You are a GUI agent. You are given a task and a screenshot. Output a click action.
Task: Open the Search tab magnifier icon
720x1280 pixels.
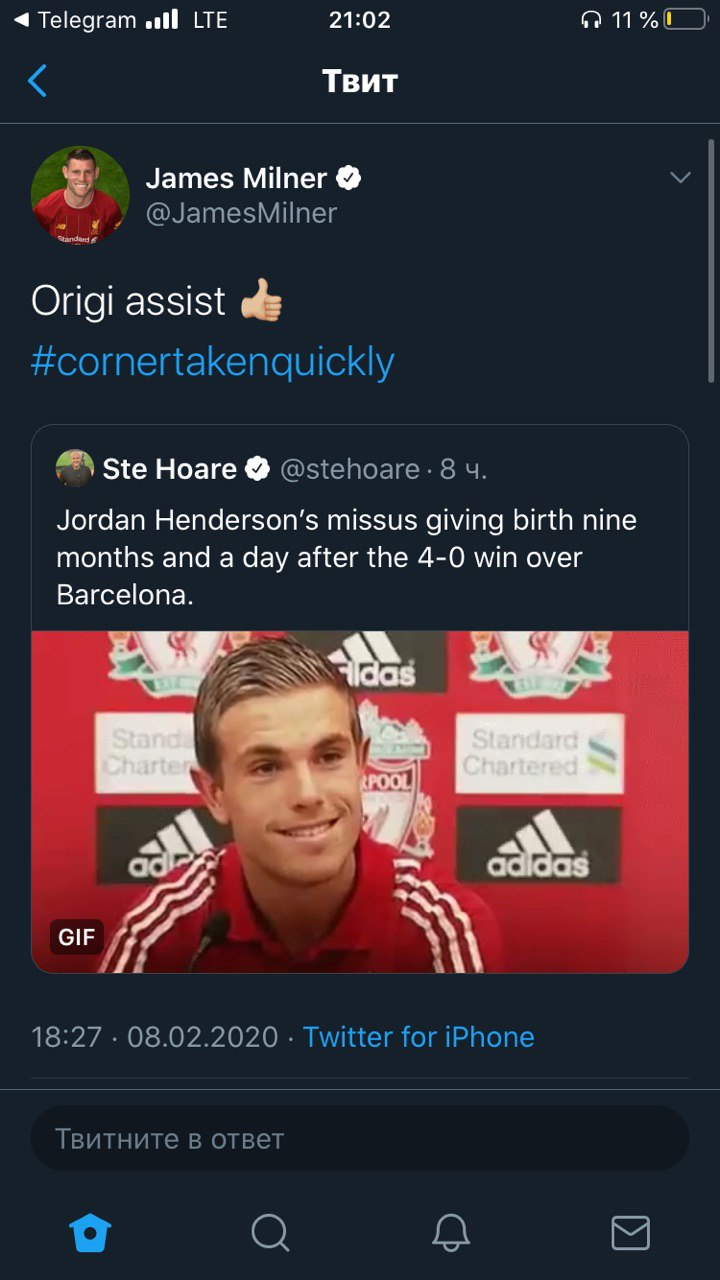click(270, 1233)
